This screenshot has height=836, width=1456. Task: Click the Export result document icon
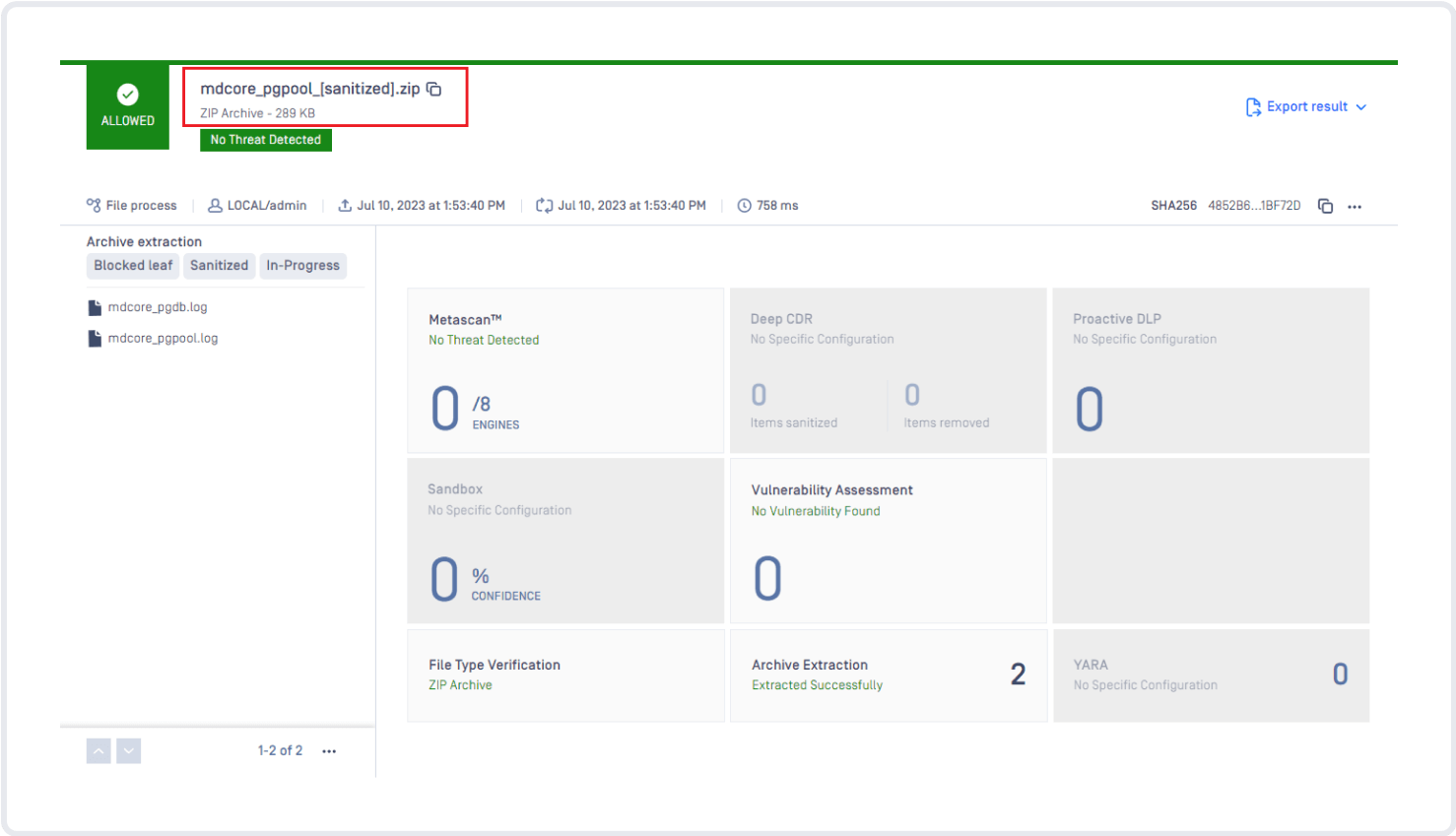tap(1253, 106)
